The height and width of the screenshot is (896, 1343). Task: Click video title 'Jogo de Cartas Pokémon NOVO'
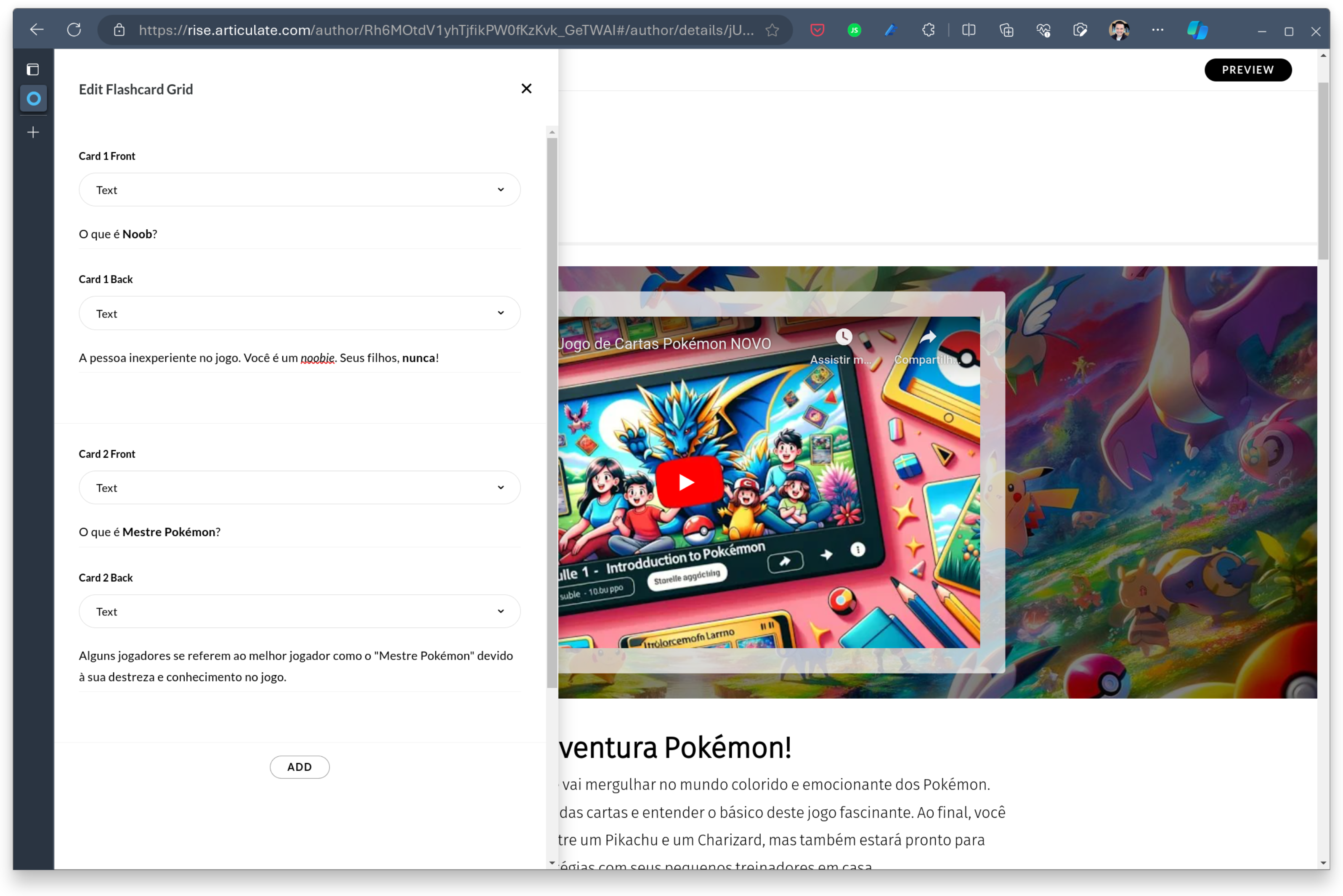[665, 343]
